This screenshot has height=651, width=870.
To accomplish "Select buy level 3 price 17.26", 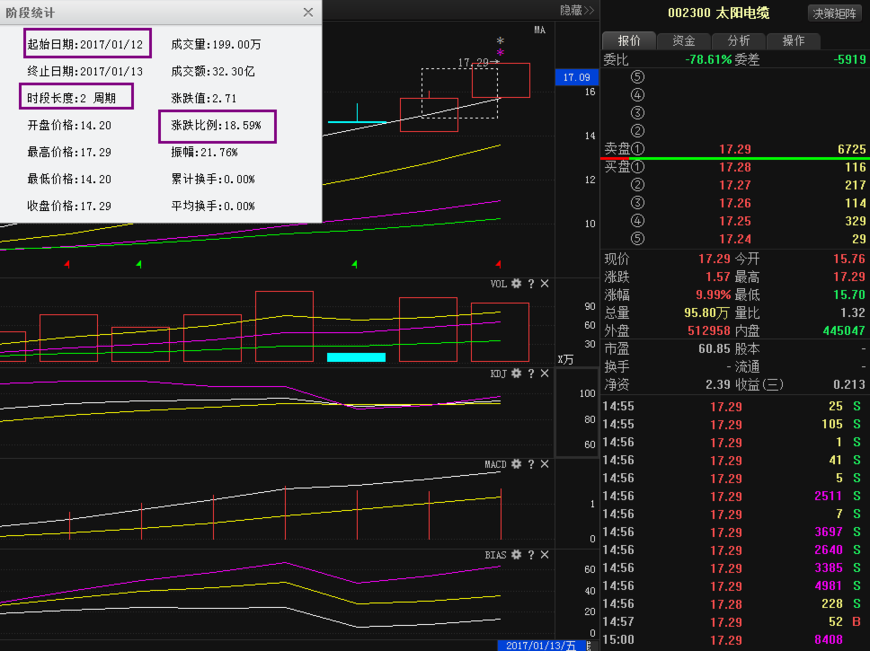I will [735, 203].
